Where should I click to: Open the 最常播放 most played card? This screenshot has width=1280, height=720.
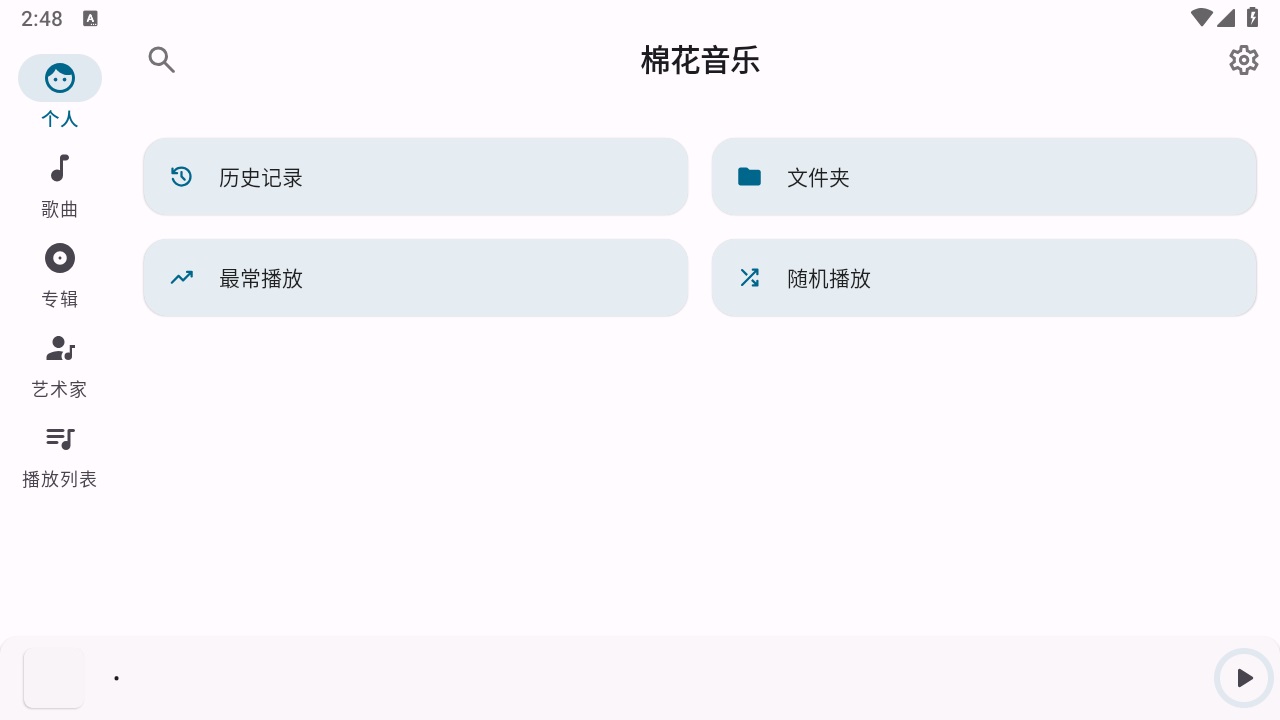pyautogui.click(x=415, y=277)
